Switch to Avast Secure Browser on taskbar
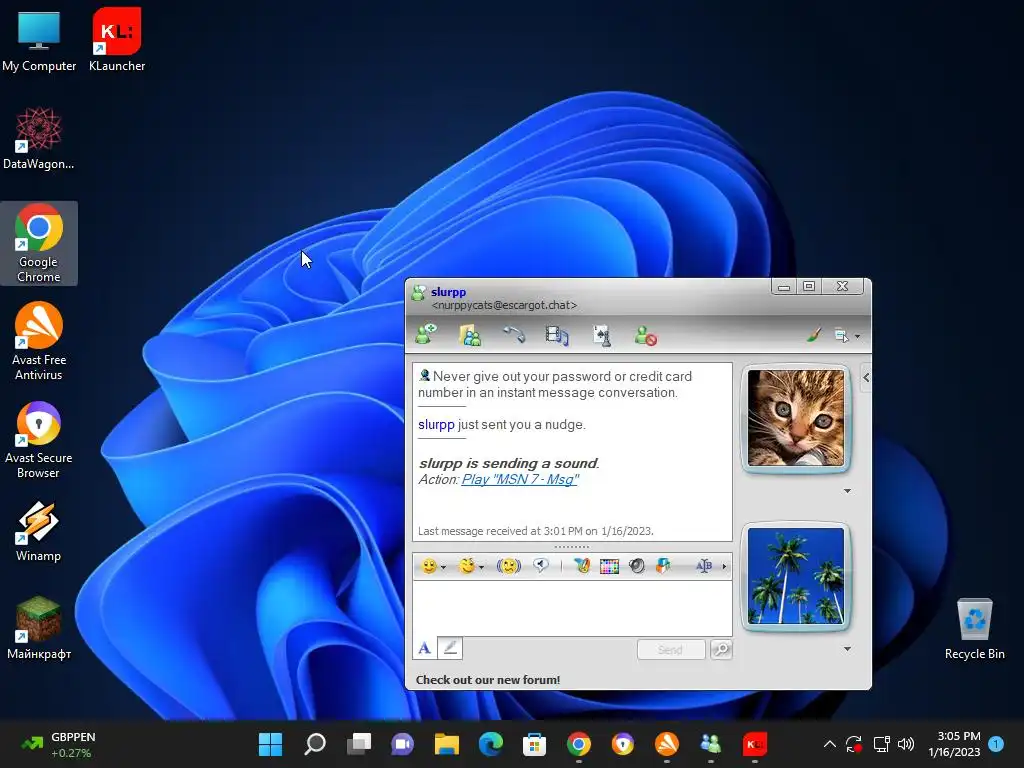This screenshot has width=1024, height=768. [622, 744]
